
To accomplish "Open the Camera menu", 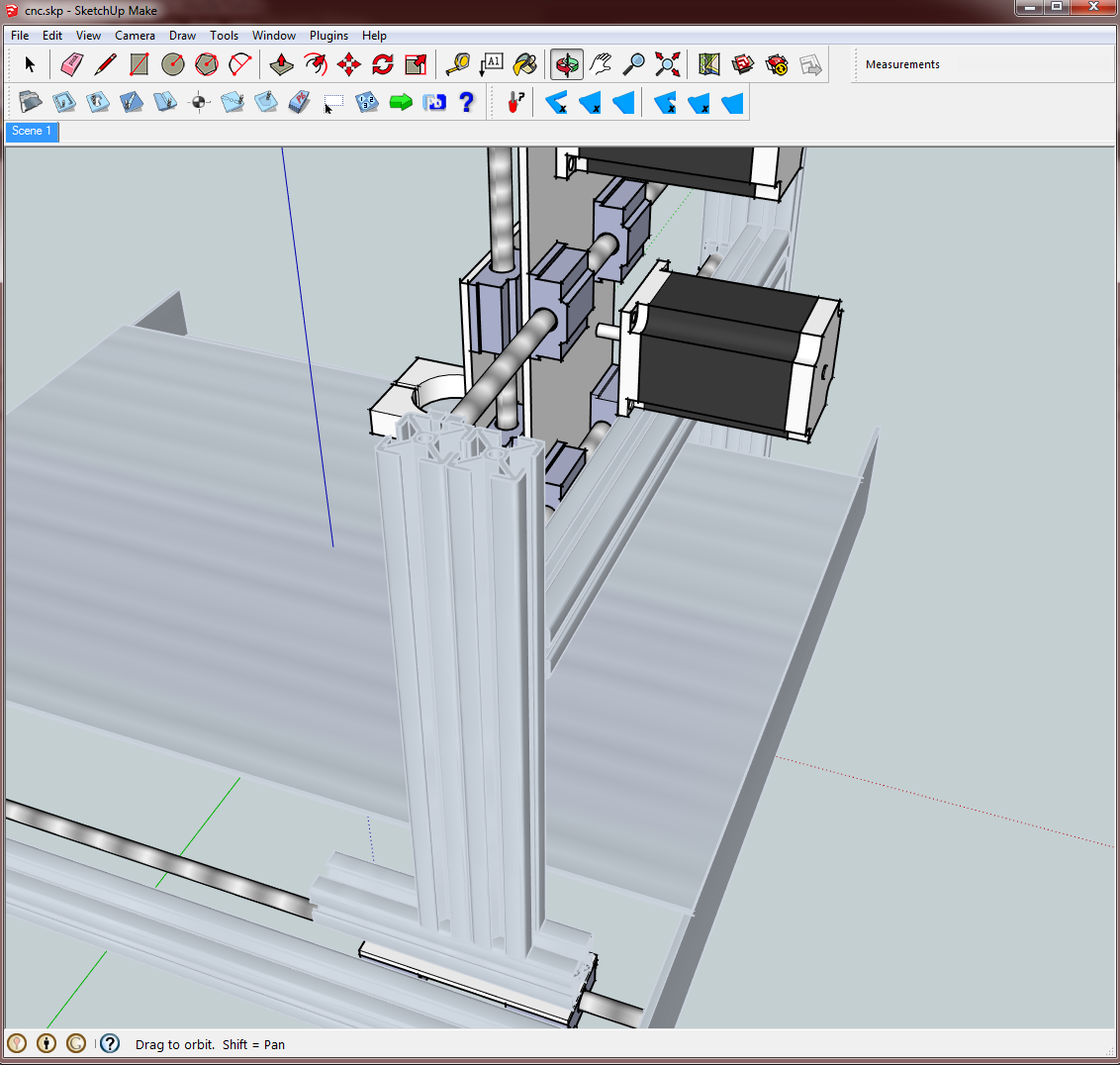I will click(135, 35).
